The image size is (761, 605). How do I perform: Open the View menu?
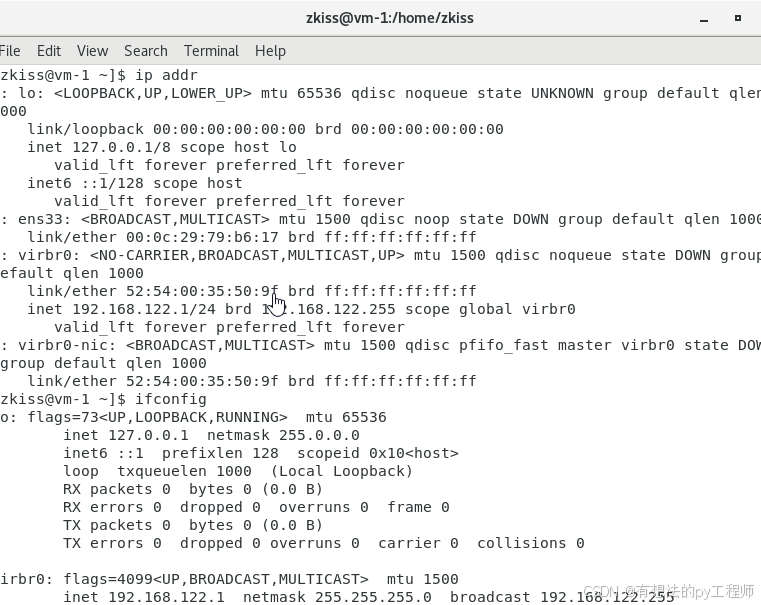(92, 51)
